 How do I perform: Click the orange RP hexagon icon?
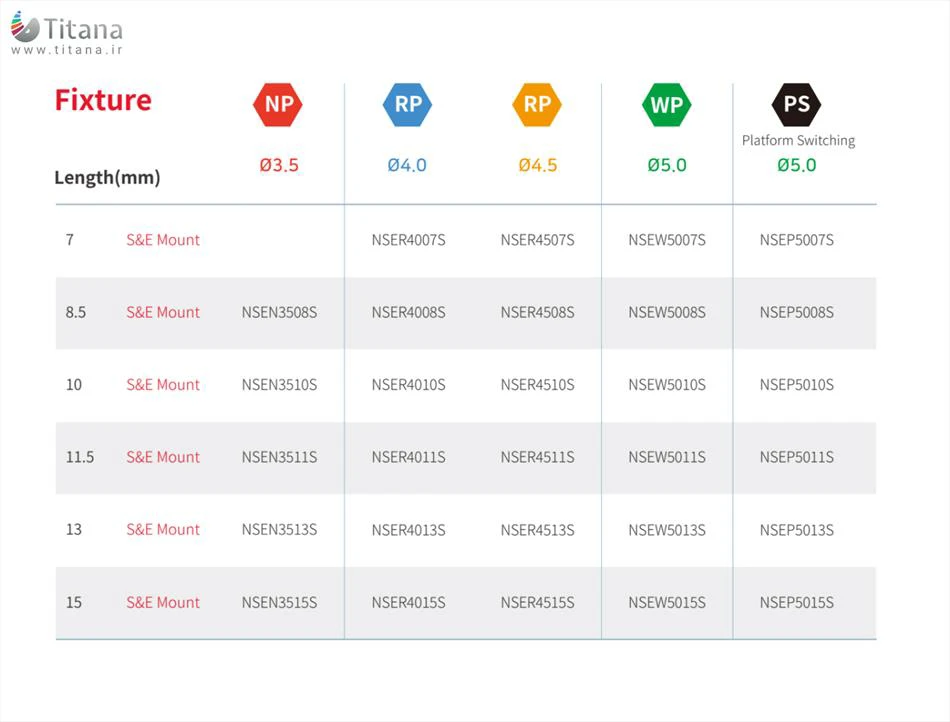(x=537, y=104)
